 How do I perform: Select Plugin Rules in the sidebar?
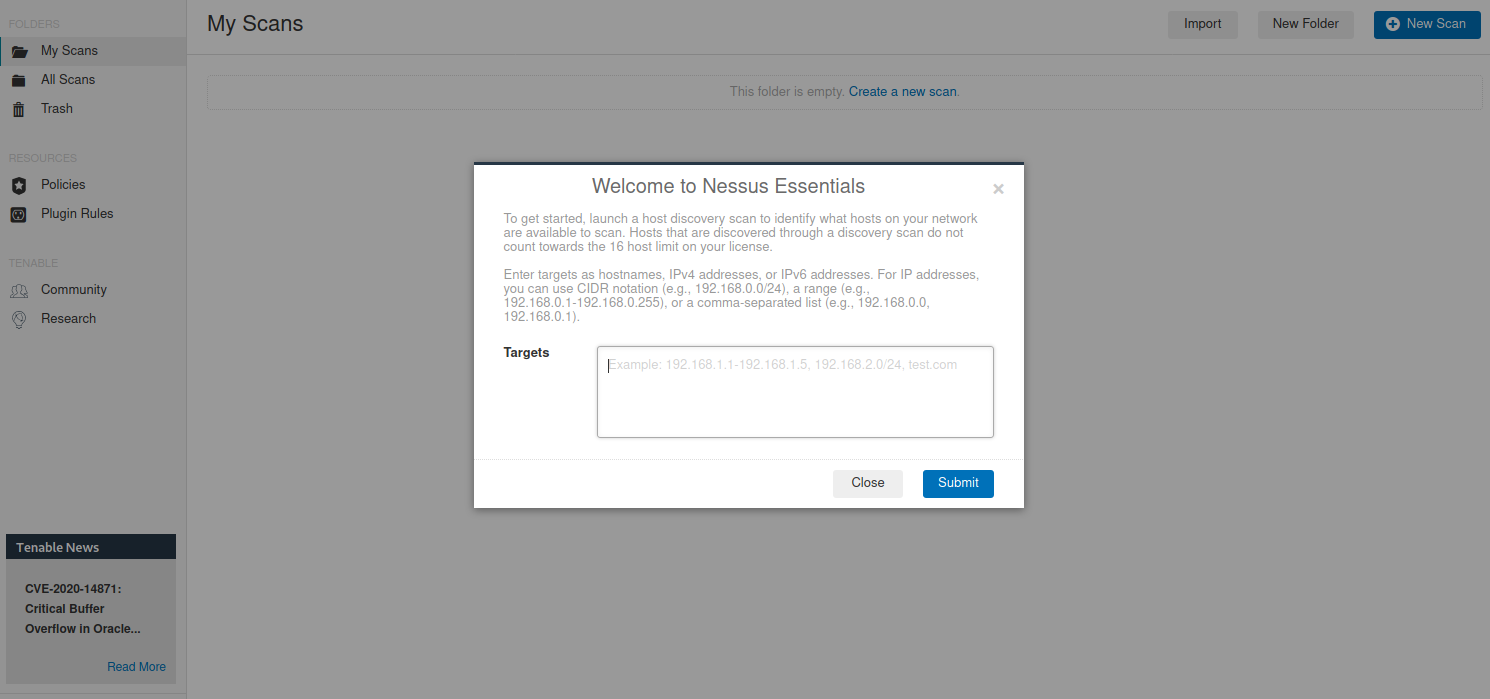77,214
